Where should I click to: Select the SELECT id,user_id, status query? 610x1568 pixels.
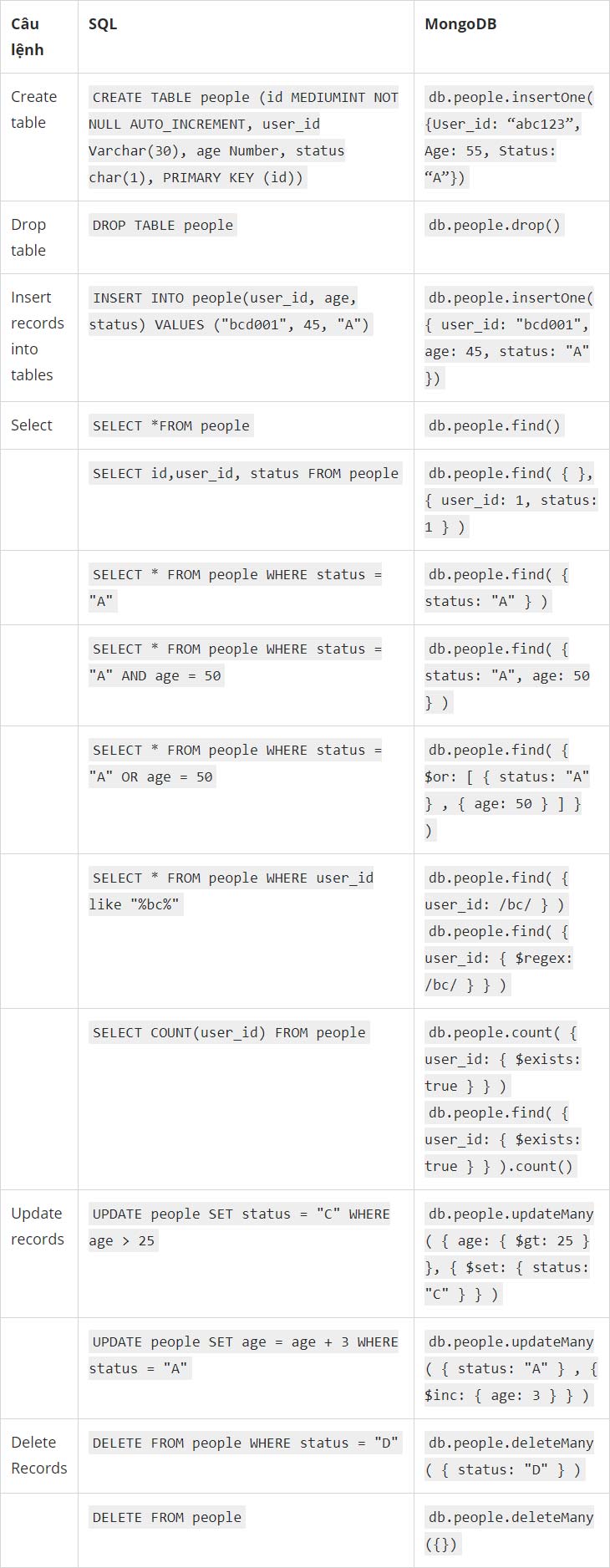[246, 473]
